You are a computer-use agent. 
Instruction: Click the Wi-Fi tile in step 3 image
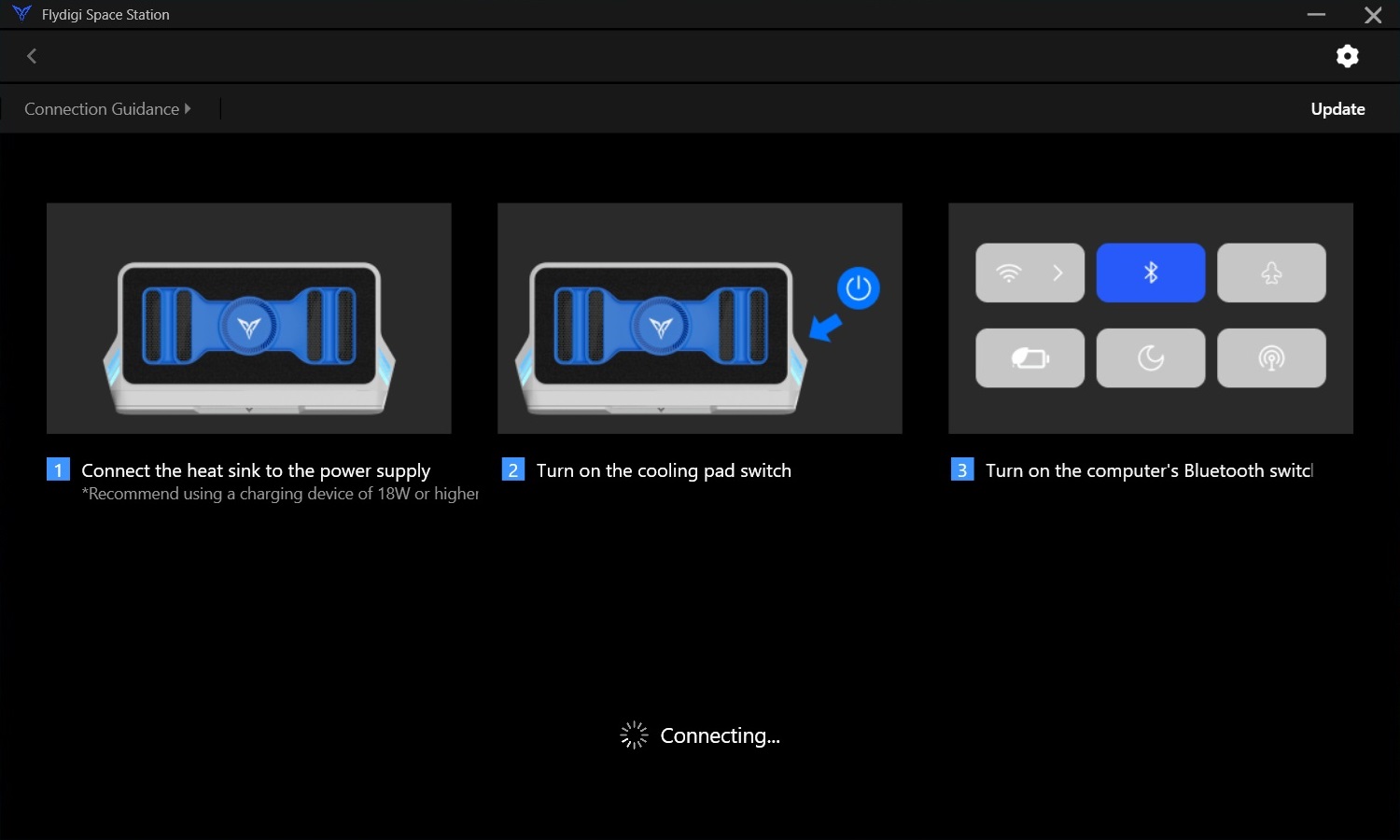[x=1029, y=273]
